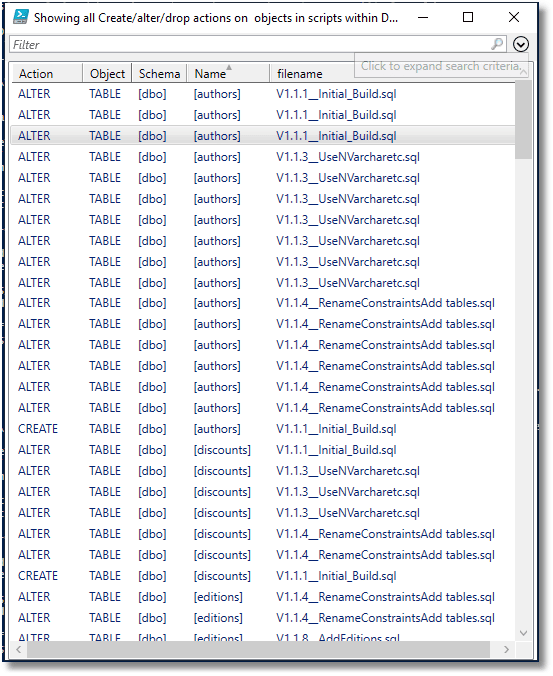The image size is (553, 676).
Task: Select CREATE in the [authors] row
Action: pos(38,429)
